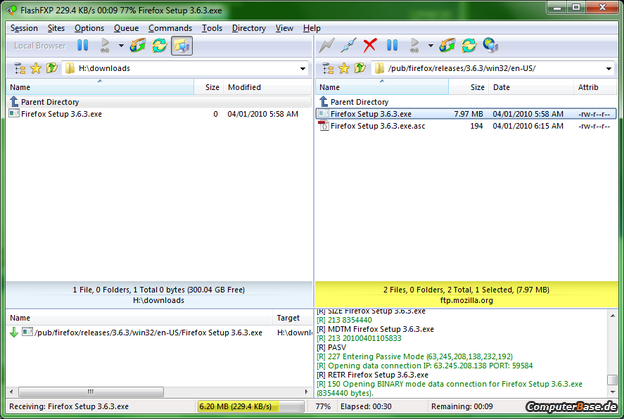
Task: Open local play button dropdown arrow
Action: coord(121,46)
